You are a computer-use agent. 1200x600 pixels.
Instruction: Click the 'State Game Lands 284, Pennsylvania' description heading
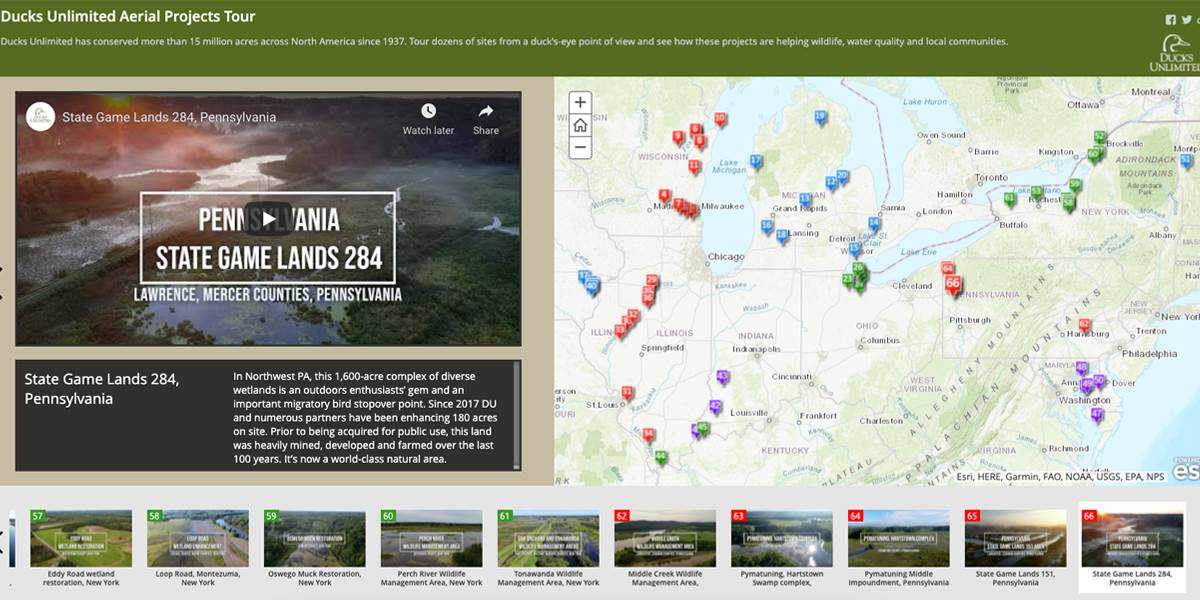click(102, 389)
